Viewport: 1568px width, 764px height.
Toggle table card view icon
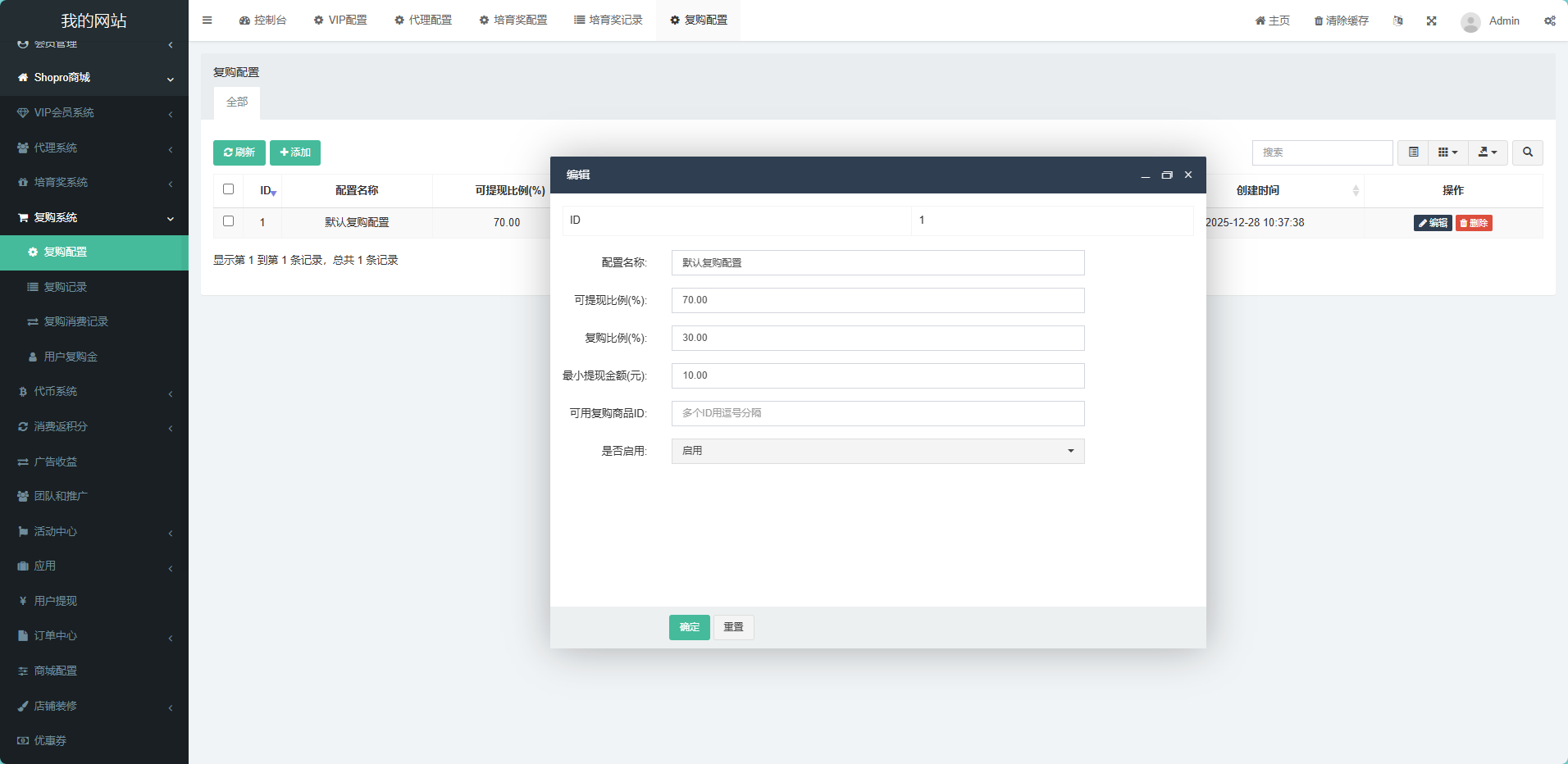point(1413,152)
